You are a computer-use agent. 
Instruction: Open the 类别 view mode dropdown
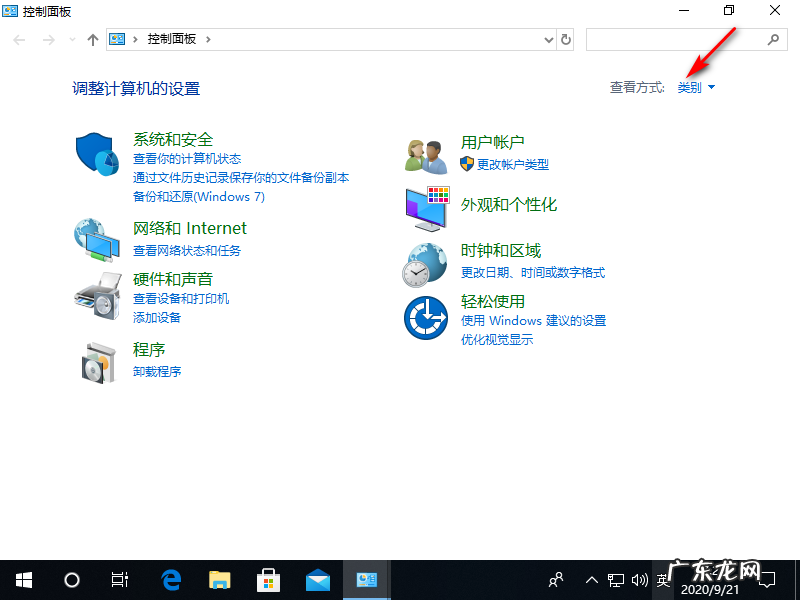click(694, 87)
